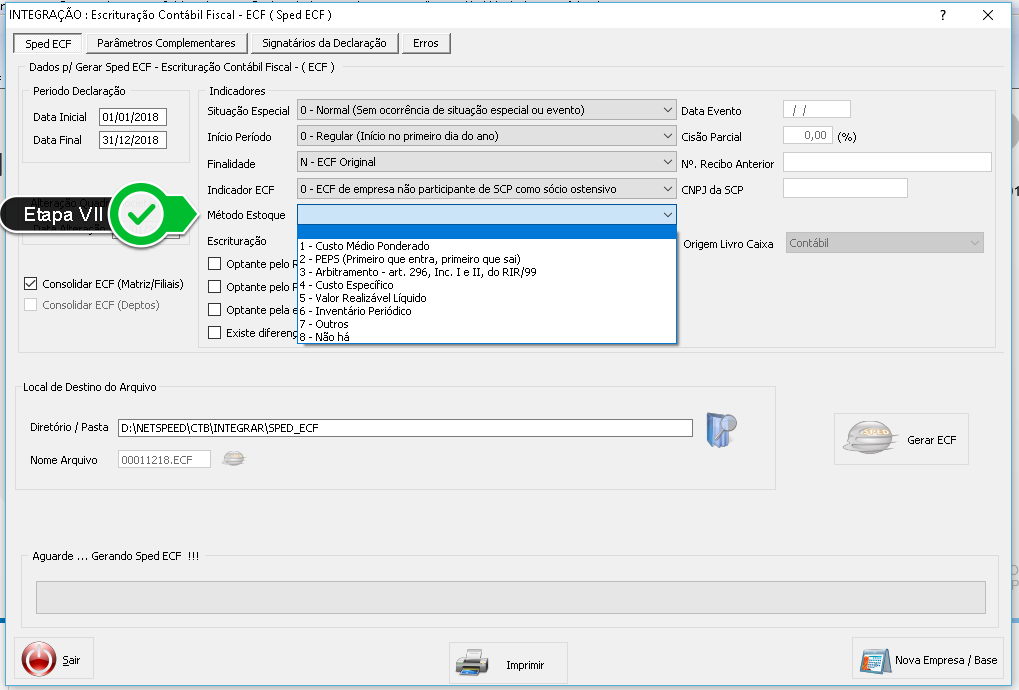This screenshot has height=690, width=1019.
Task: Open the Signatários da Declaração tab
Action: [x=324, y=43]
